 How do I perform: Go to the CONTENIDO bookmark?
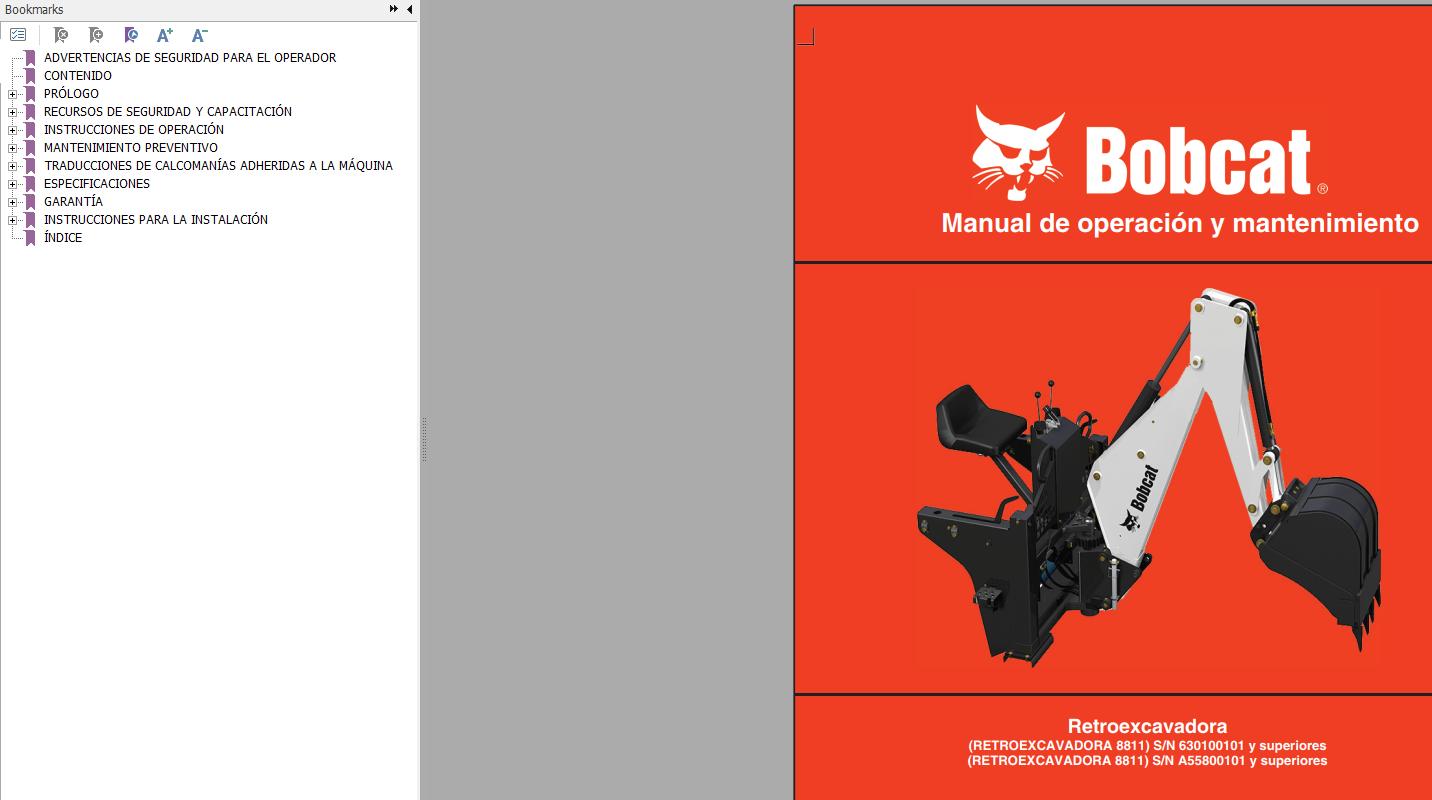point(78,76)
